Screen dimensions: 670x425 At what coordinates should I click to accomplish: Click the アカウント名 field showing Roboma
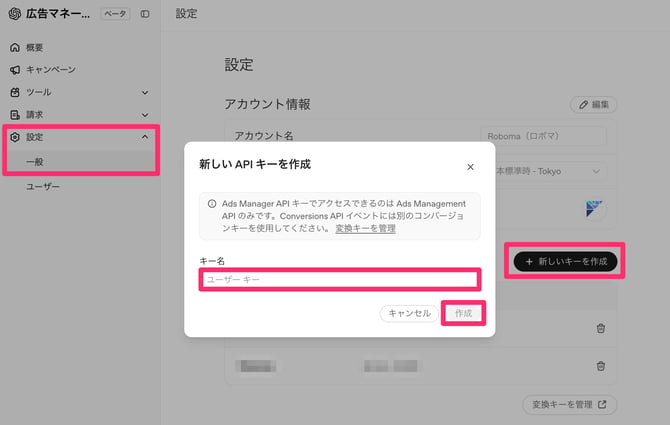(x=543, y=136)
